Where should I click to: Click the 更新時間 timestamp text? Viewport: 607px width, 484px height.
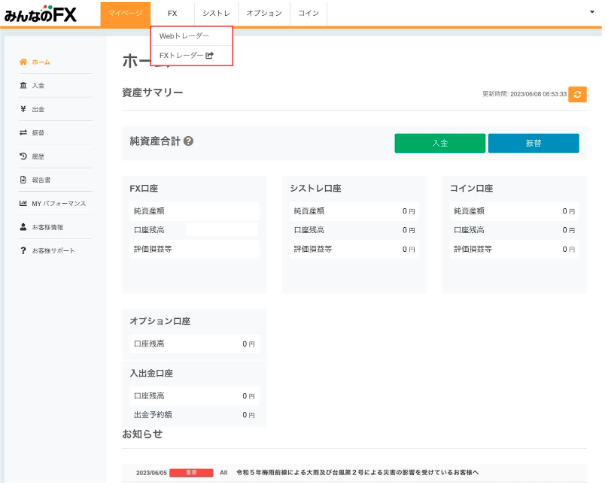(x=524, y=94)
